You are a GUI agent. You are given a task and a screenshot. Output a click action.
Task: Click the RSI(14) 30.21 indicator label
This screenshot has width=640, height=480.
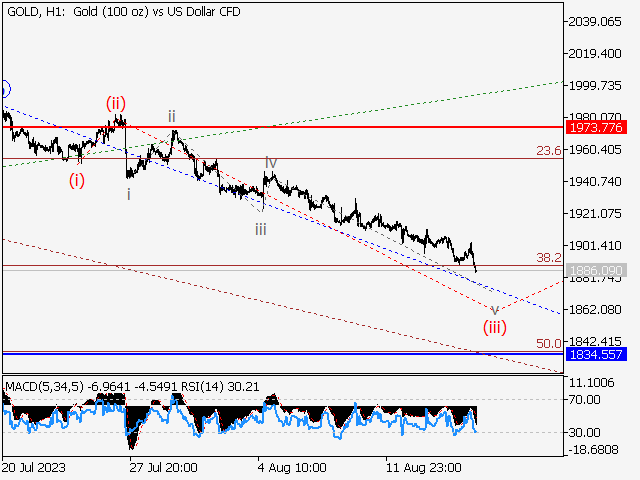220,387
